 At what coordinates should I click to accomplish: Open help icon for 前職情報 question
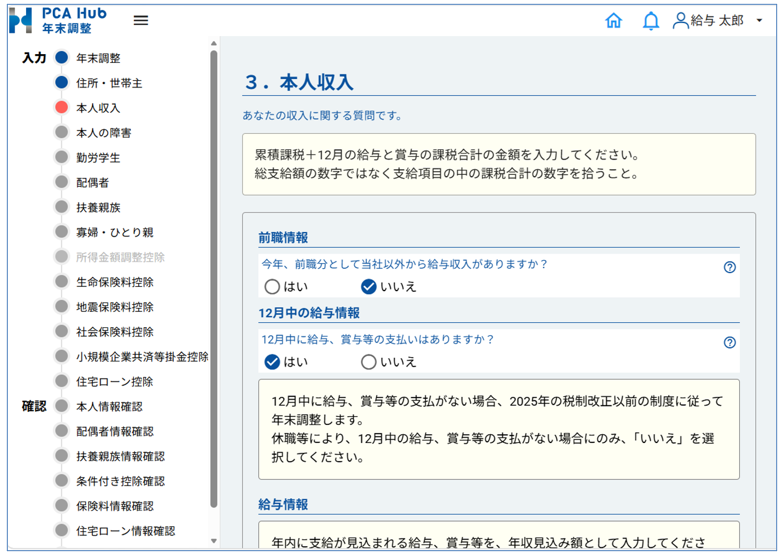730,267
